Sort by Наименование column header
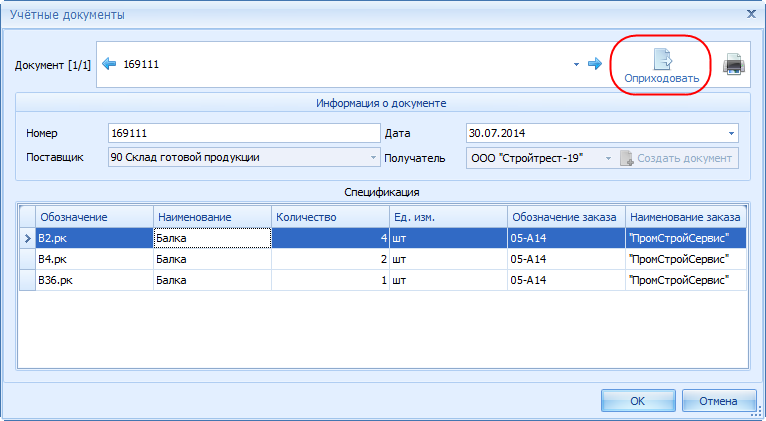Screen dimensions: 766x421 click(x=213, y=217)
